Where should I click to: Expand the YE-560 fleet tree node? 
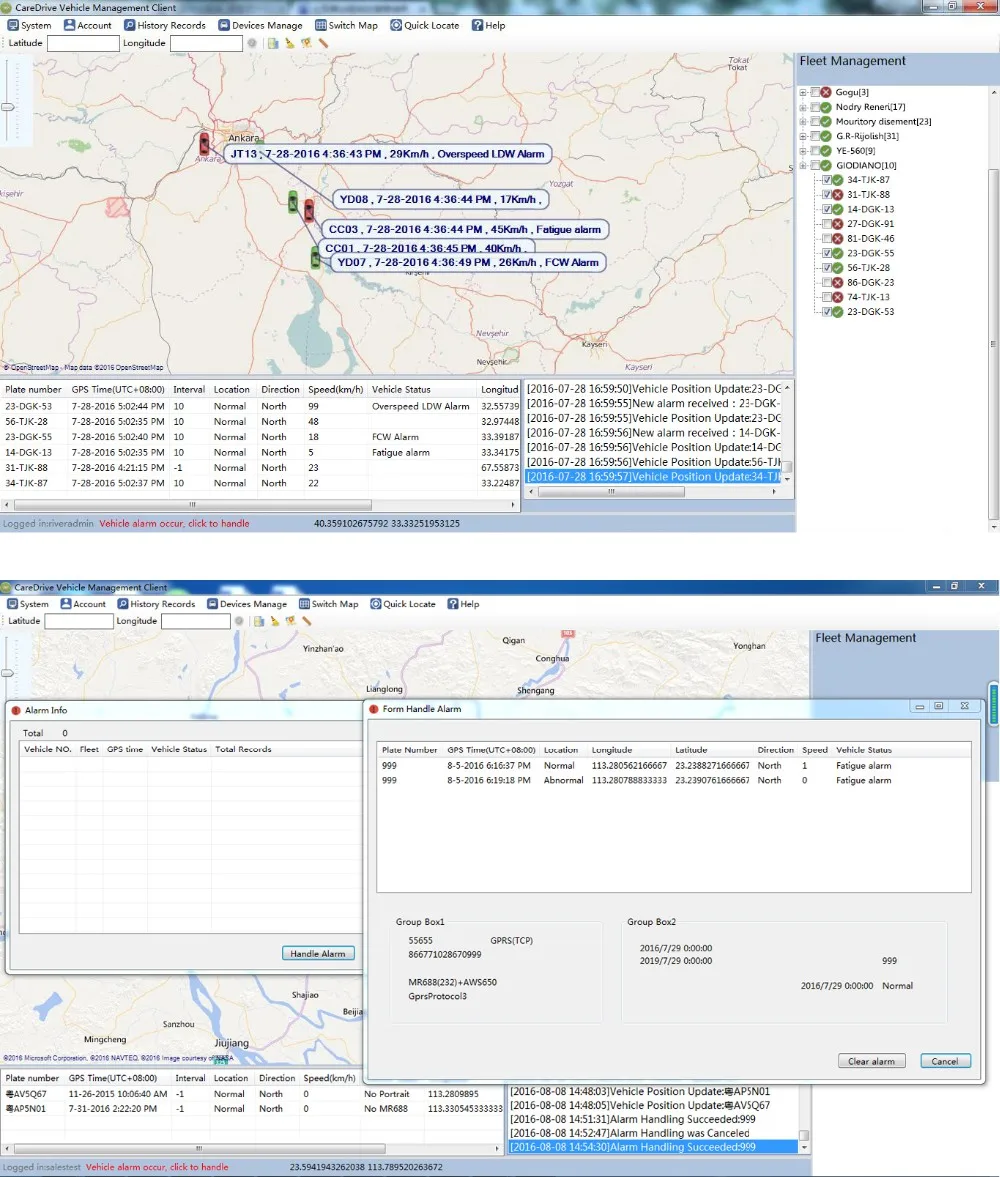pos(803,151)
